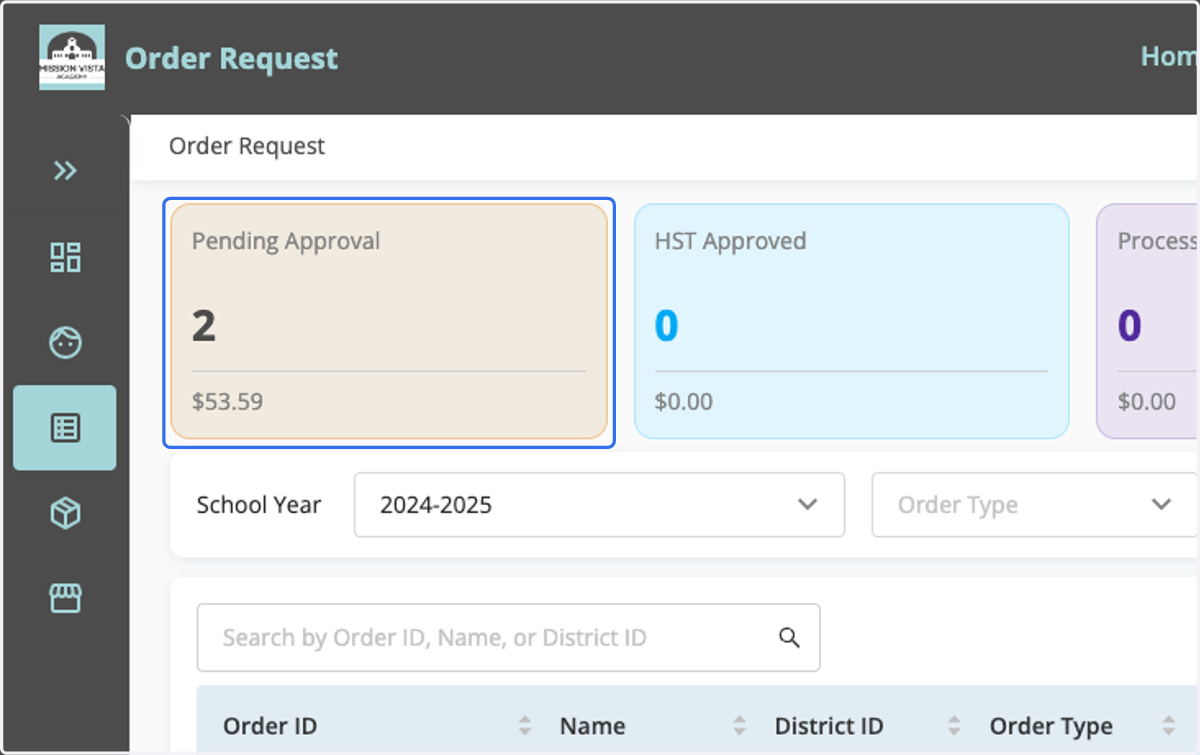Select the Processing status card
Screen dimensions: 1200x755
(1148, 322)
